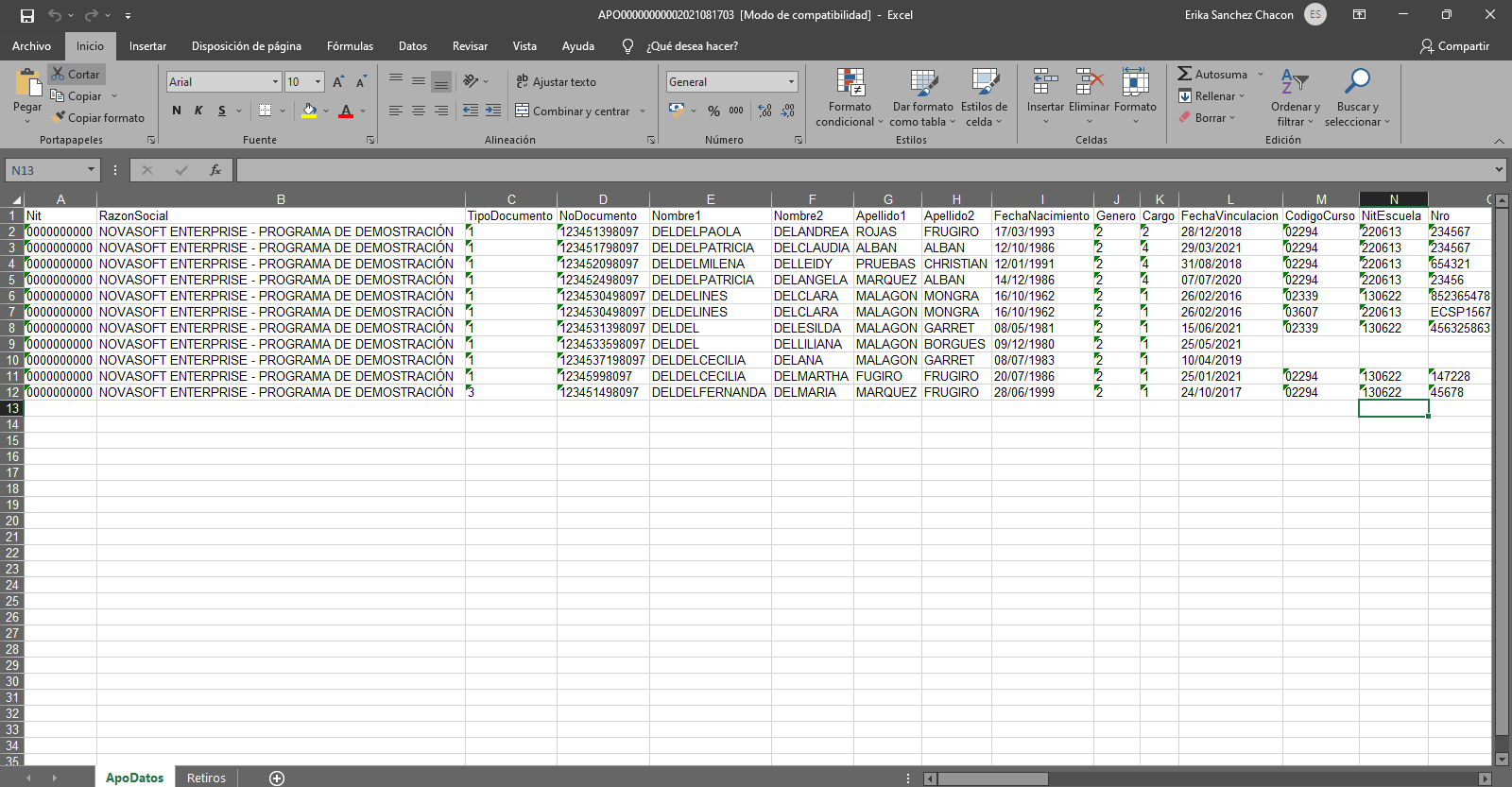The height and width of the screenshot is (787, 1512).
Task: Open the Arial font name dropdown
Action: [275, 82]
